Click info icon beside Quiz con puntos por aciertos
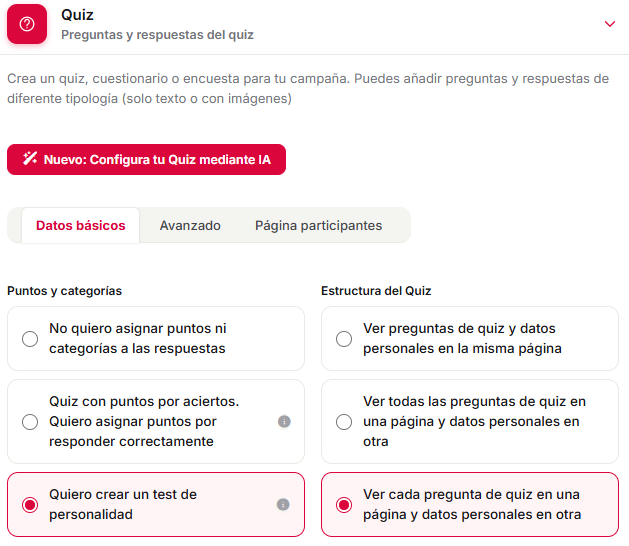This screenshot has width=629, height=546. [x=284, y=422]
